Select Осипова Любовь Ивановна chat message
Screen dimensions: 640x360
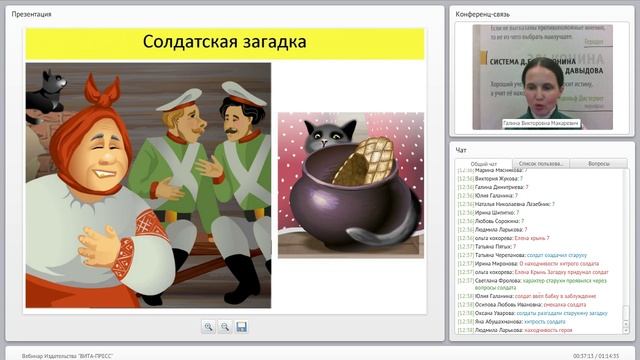(x=522, y=304)
